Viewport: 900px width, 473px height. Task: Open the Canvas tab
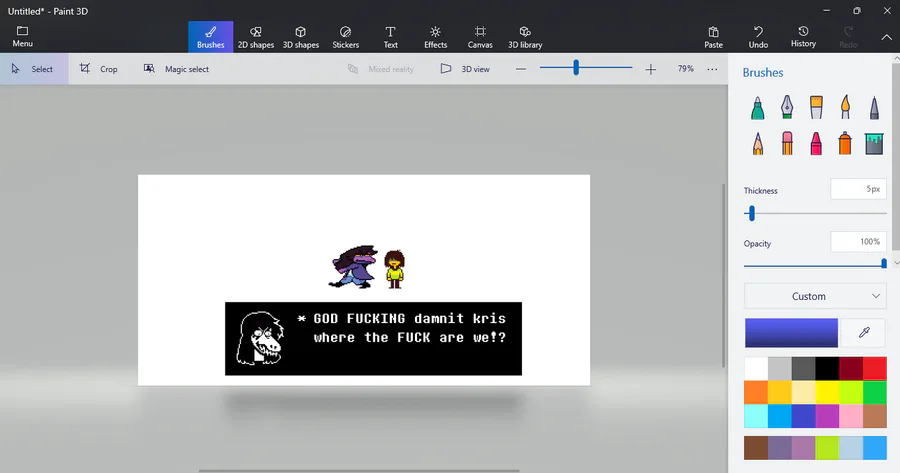click(x=480, y=37)
